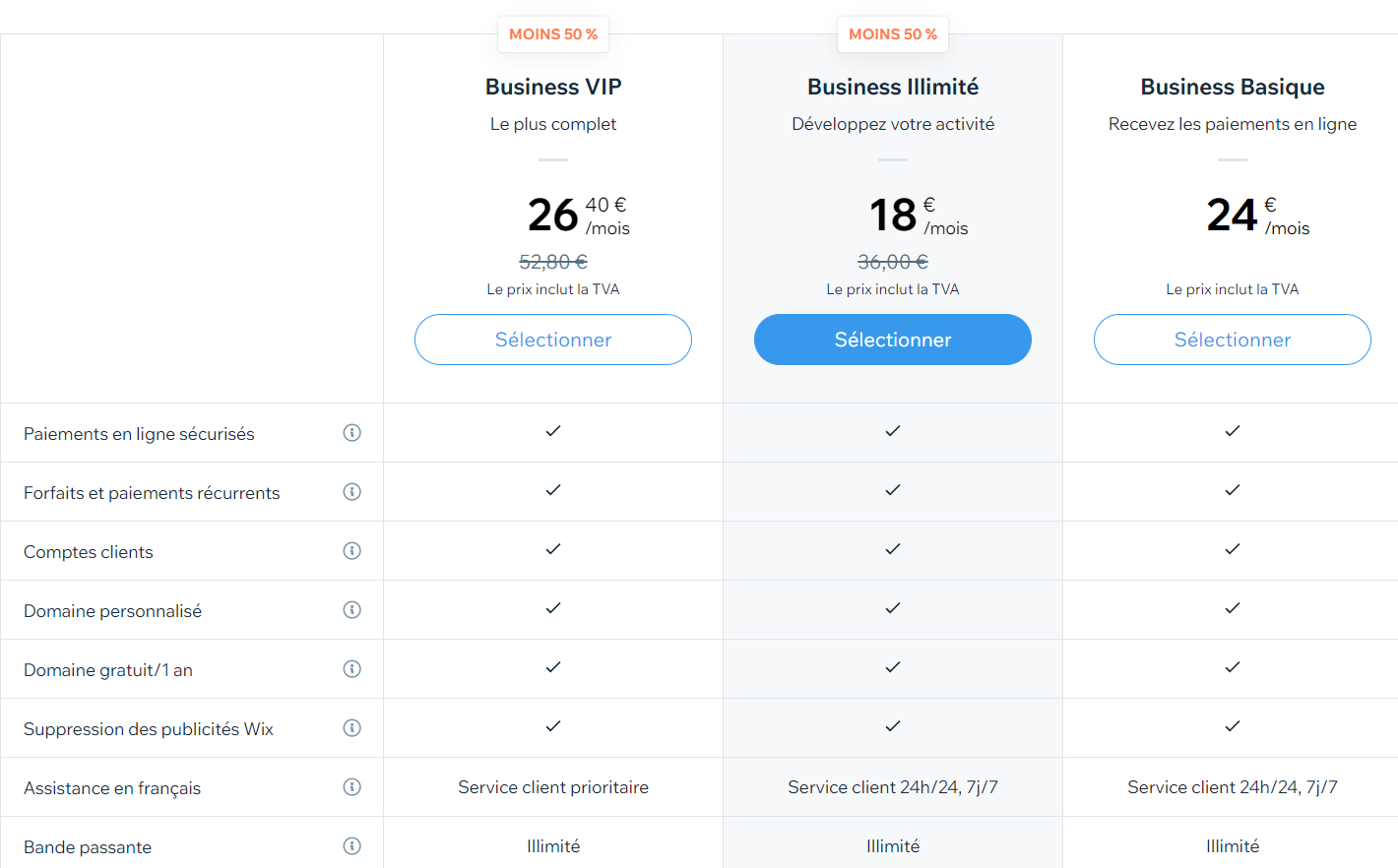Choose the Business Illimité plan button
The height and width of the screenshot is (868, 1398).
pyautogui.click(x=893, y=340)
